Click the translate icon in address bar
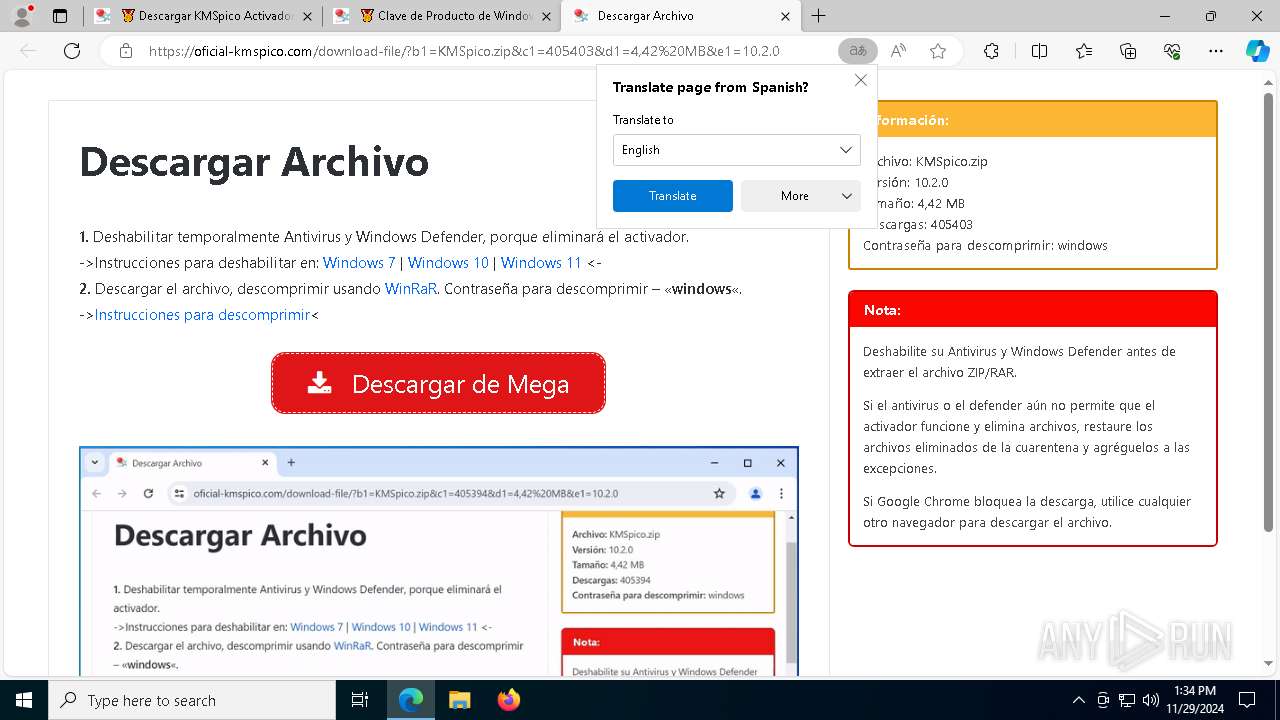The height and width of the screenshot is (720, 1280). 857,51
